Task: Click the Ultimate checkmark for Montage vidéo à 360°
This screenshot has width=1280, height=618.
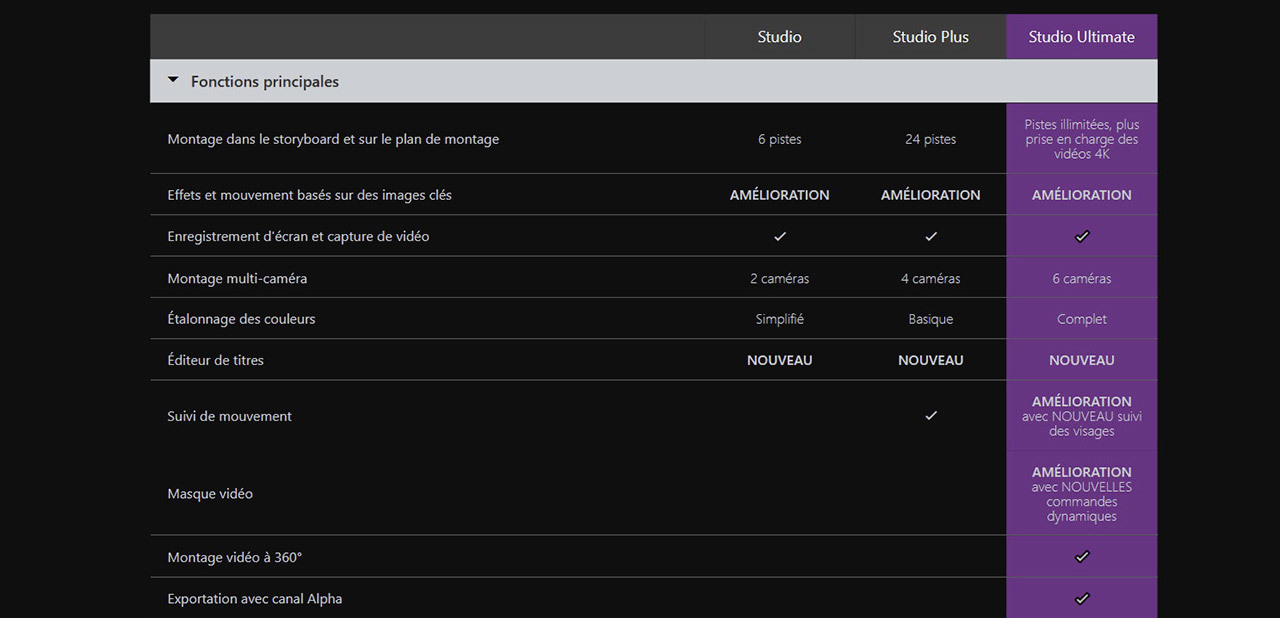Action: (1081, 556)
